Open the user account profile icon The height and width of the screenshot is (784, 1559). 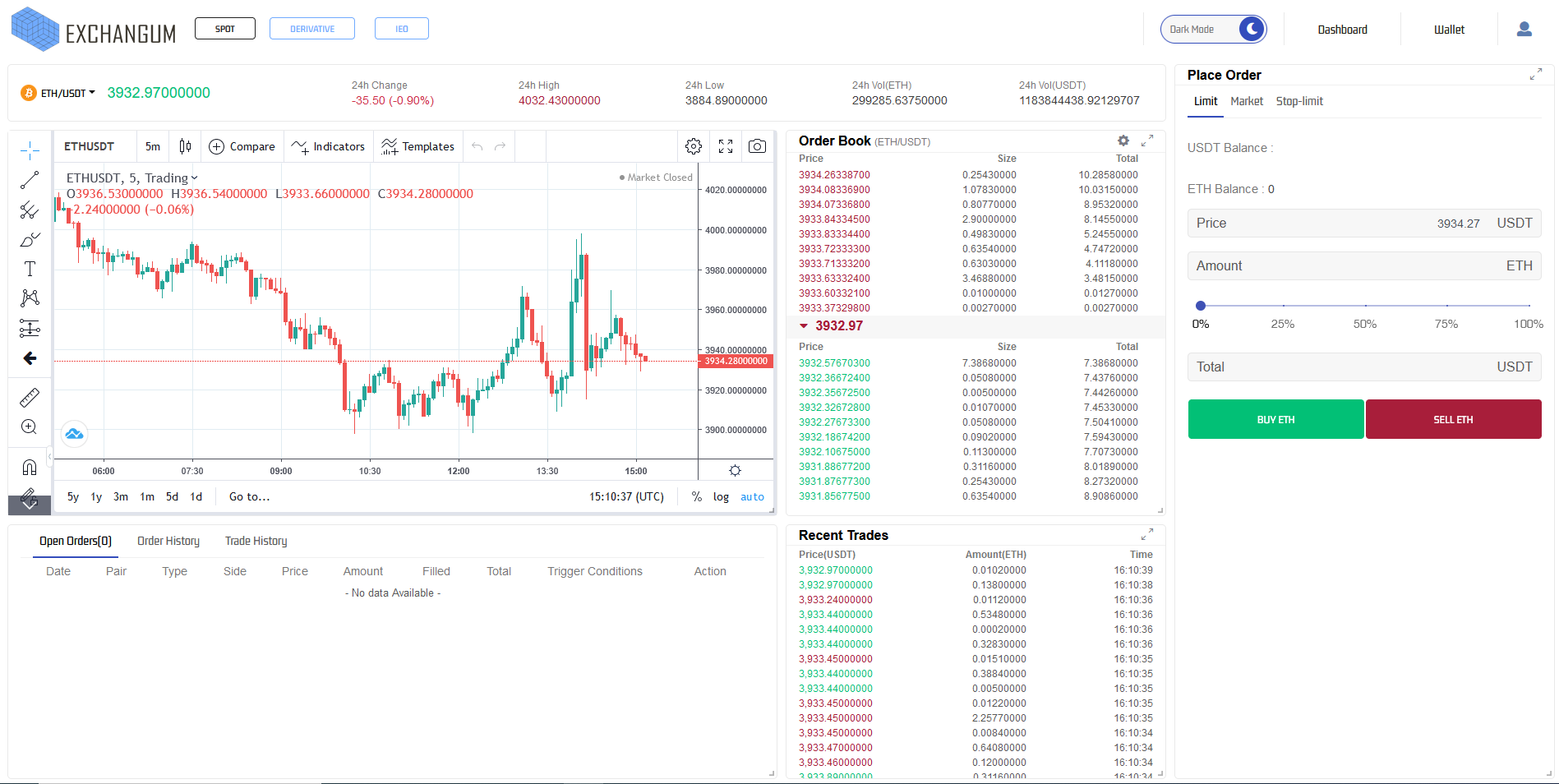coord(1524,30)
